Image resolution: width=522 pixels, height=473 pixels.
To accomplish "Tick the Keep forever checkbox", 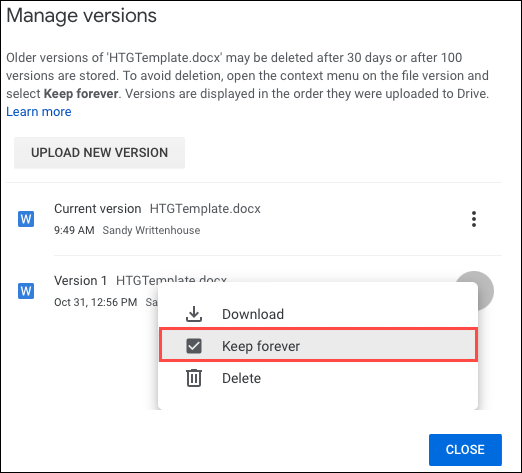I will [x=194, y=346].
